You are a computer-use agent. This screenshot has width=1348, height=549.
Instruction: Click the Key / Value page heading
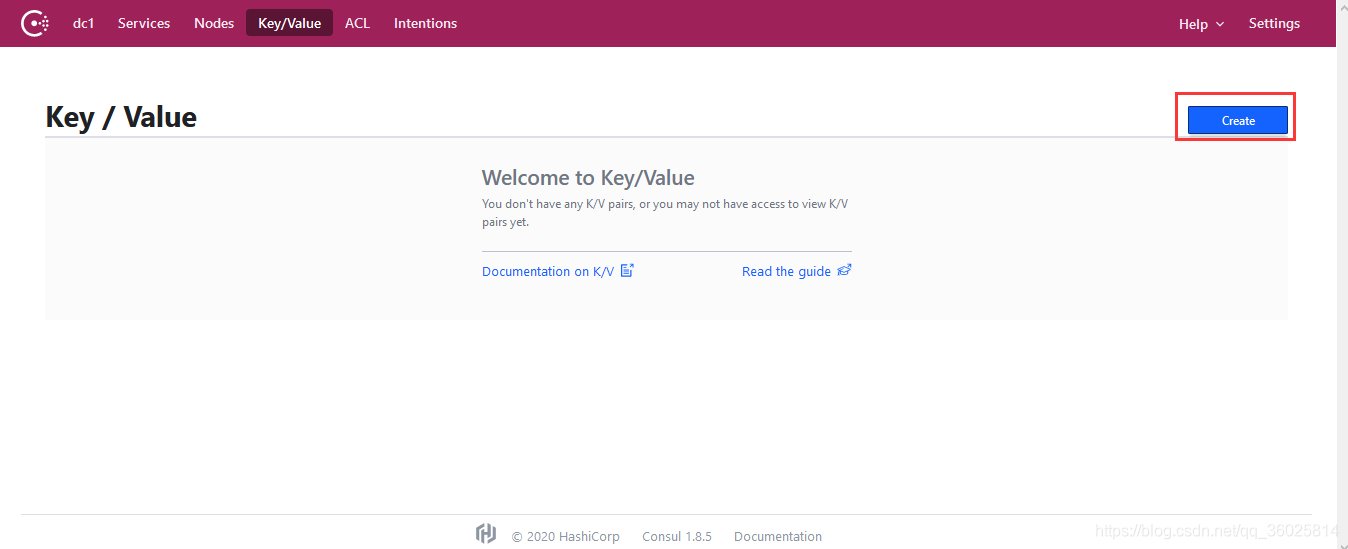pos(121,117)
